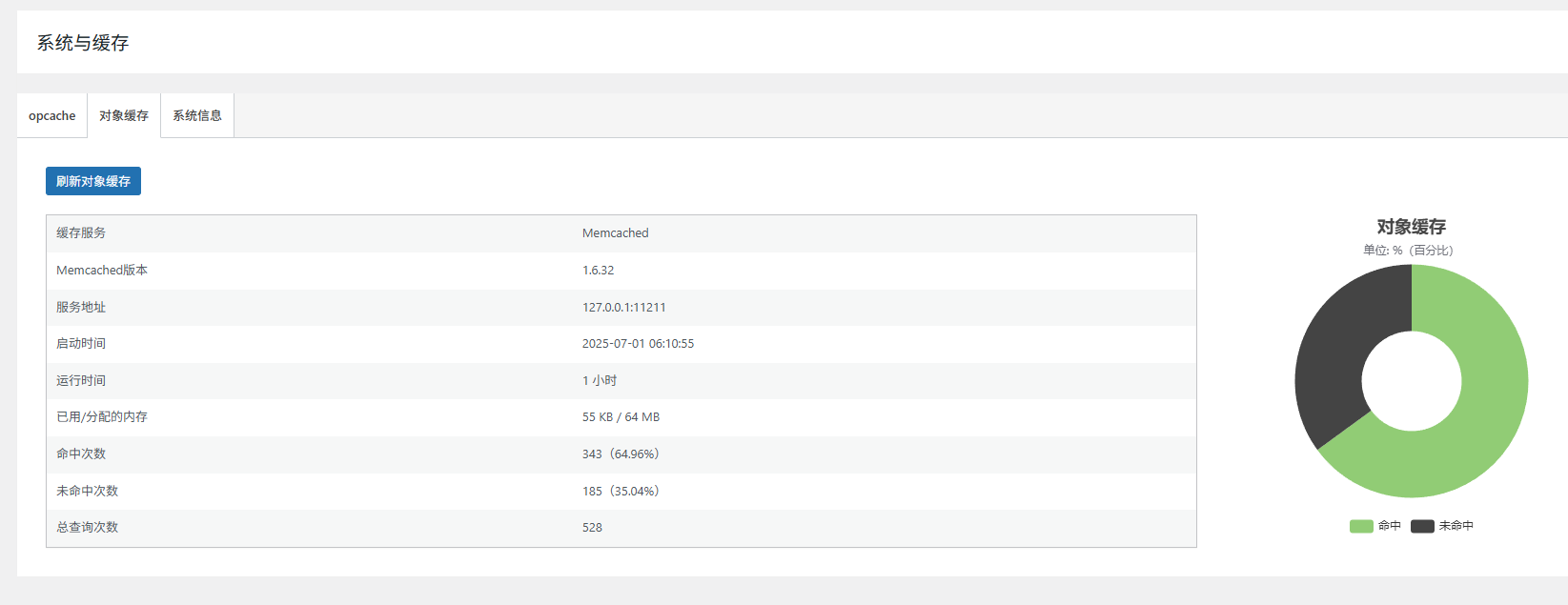This screenshot has width=1568, height=605.
Task: Click the 刷新对象缓存 button
Action: (x=93, y=181)
